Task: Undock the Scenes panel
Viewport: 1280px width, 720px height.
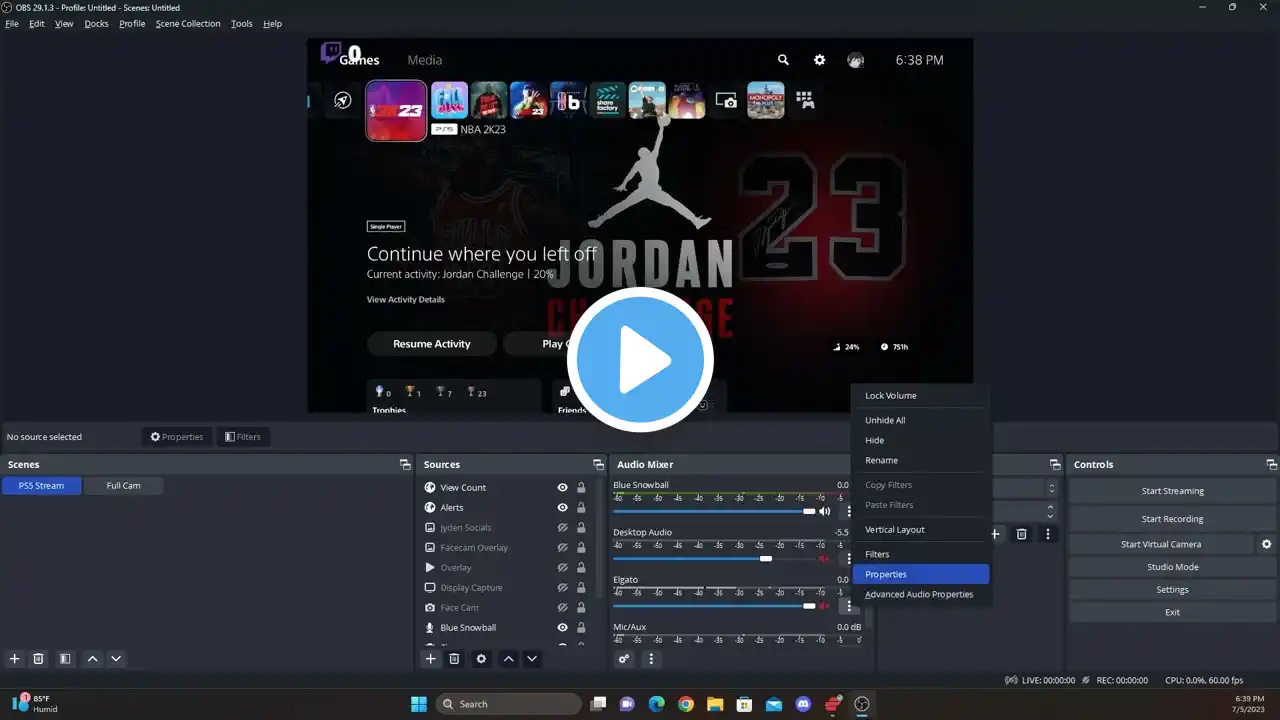Action: coord(405,464)
